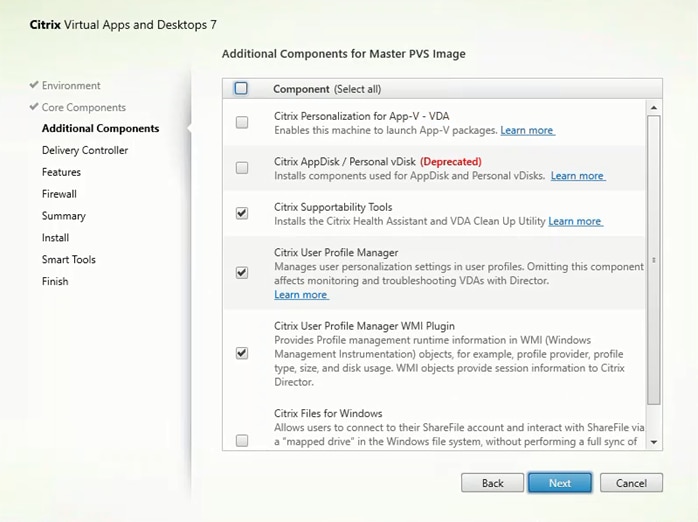The height and width of the screenshot is (522, 698).
Task: Select the Core Components step
Action: (x=84, y=107)
